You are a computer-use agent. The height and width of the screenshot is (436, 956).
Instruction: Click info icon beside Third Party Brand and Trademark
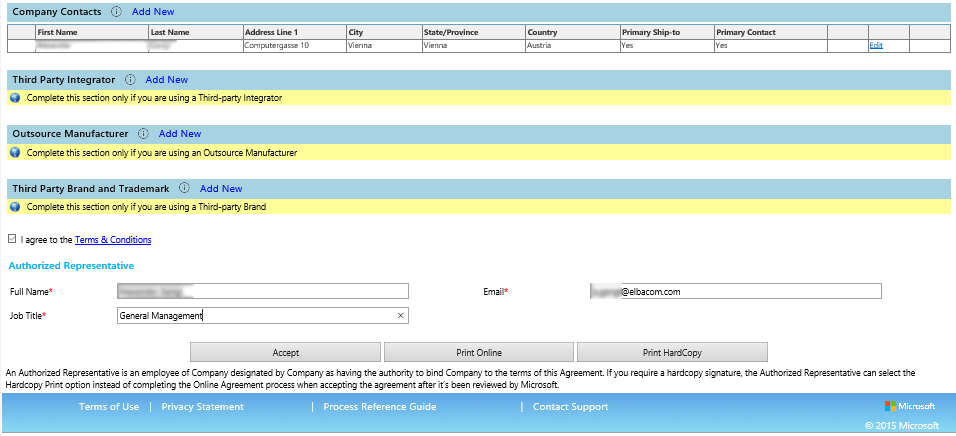click(184, 188)
